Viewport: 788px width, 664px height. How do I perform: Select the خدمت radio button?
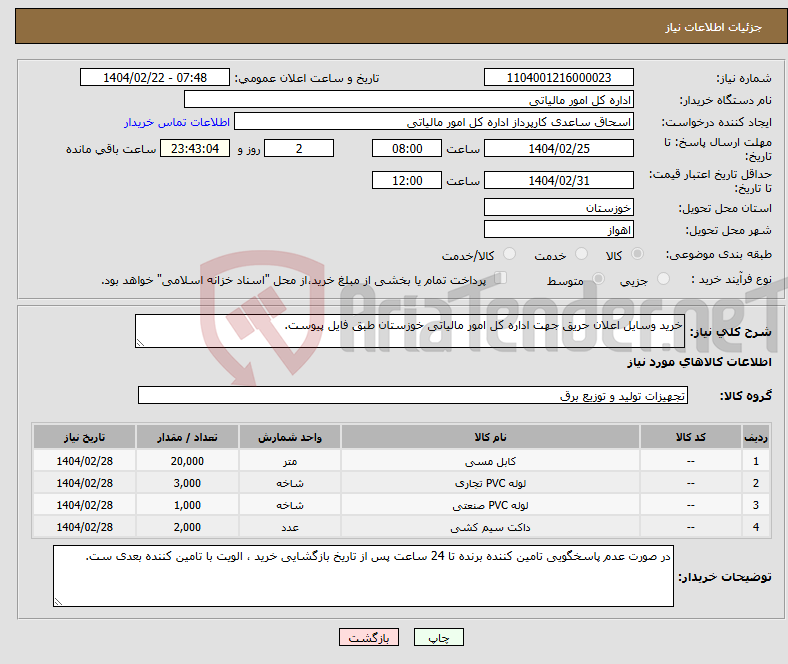pyautogui.click(x=581, y=254)
